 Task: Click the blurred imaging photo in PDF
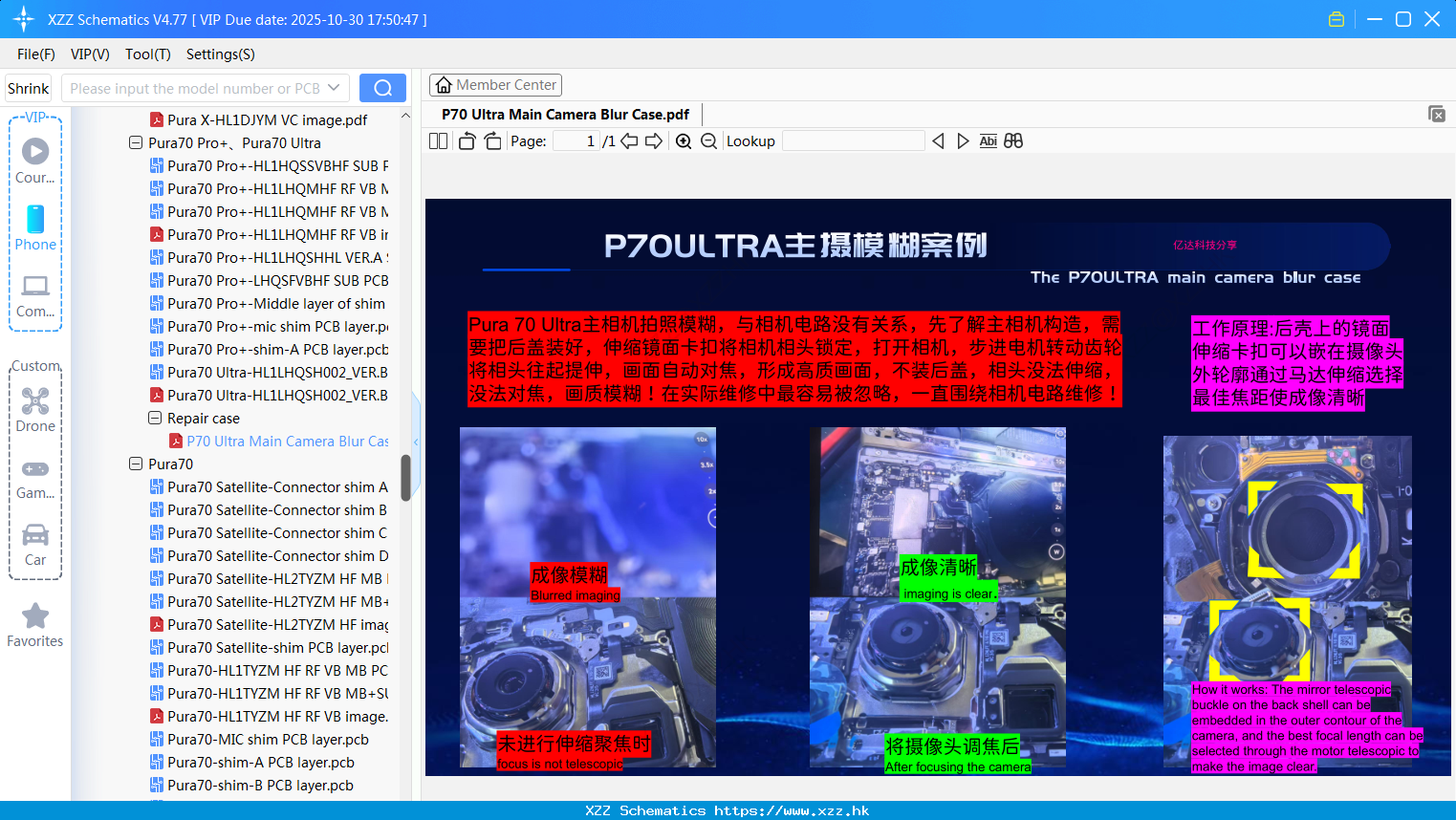point(588,512)
